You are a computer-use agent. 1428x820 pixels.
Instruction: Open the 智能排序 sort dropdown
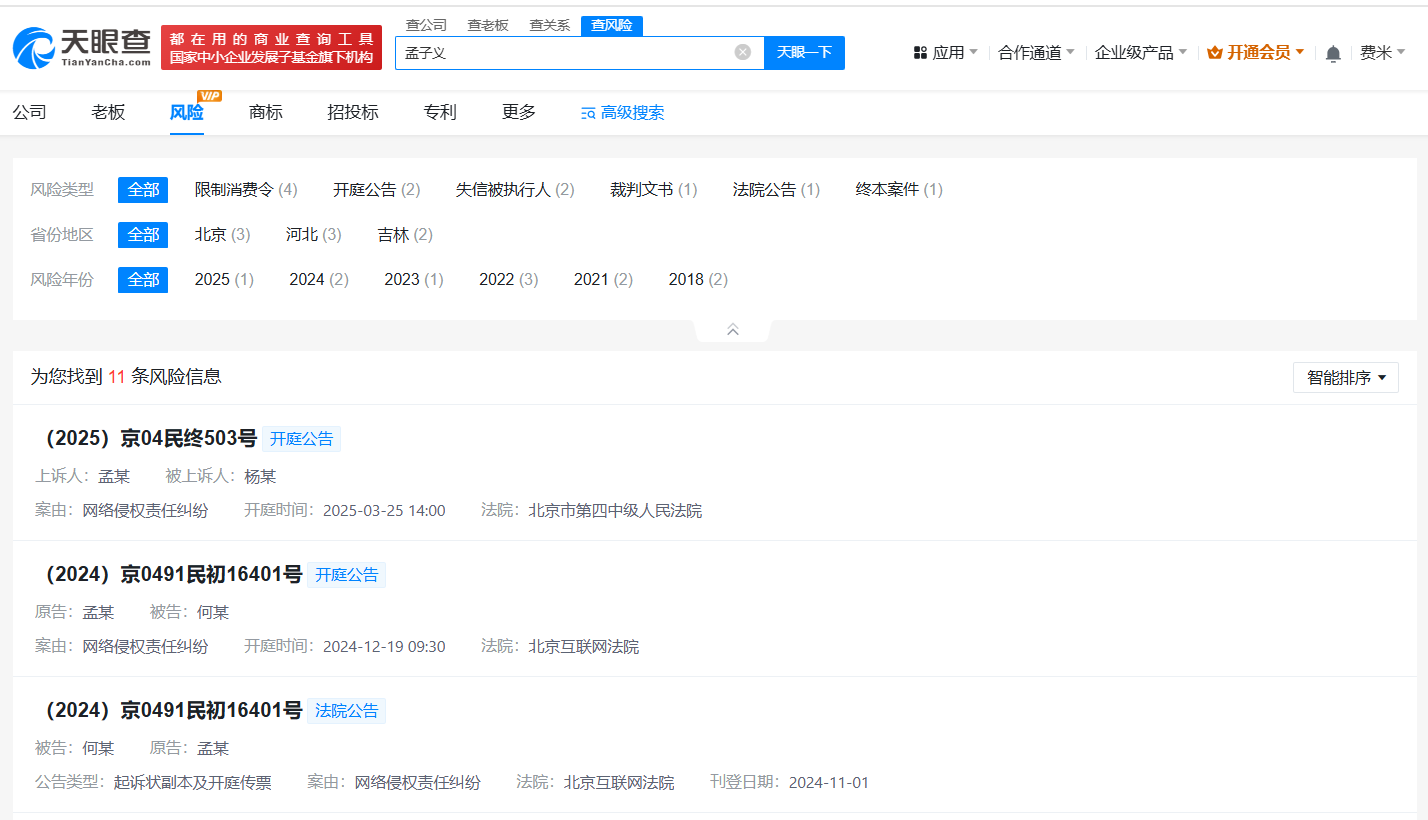click(1346, 378)
